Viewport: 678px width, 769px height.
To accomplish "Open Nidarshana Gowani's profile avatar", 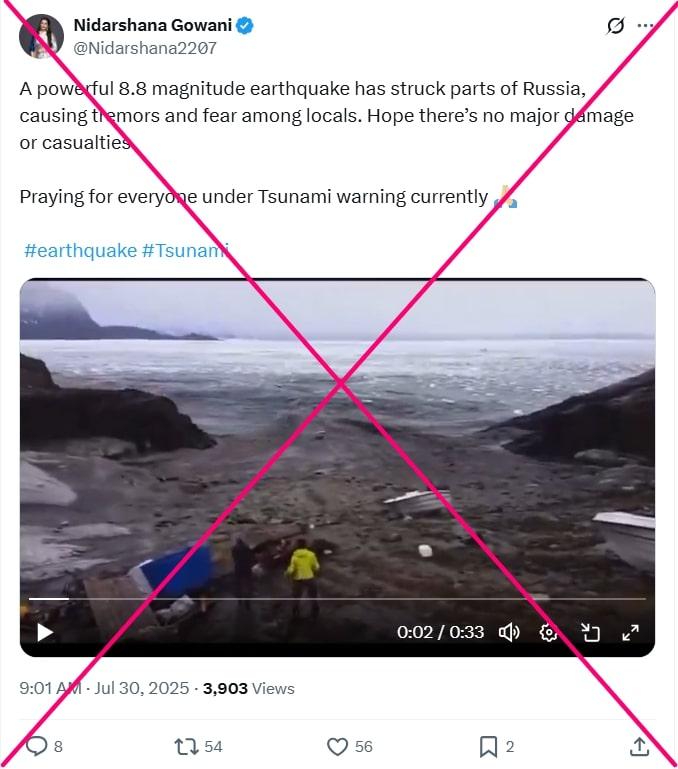I will point(41,36).
